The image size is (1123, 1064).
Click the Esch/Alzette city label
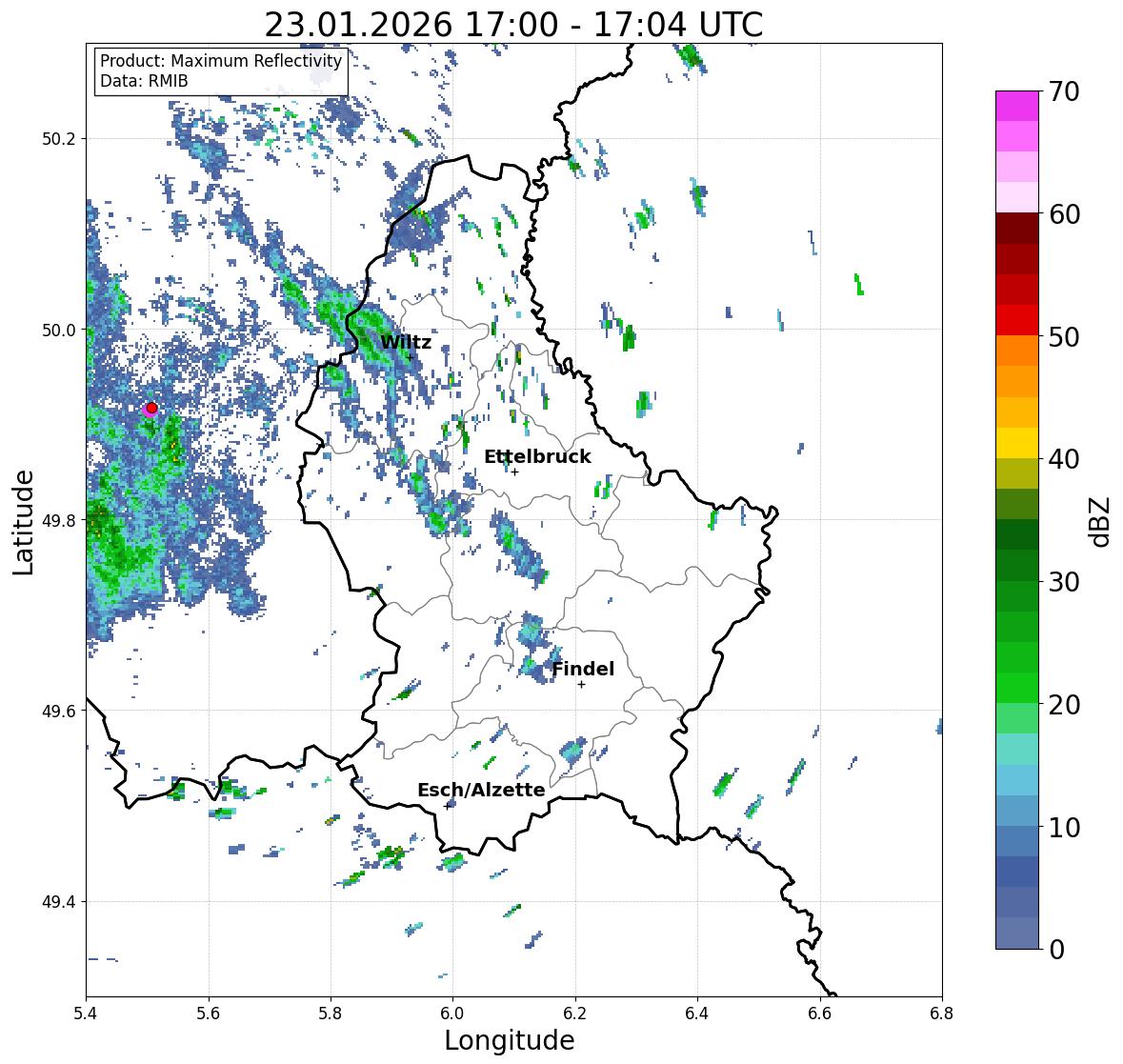(481, 790)
